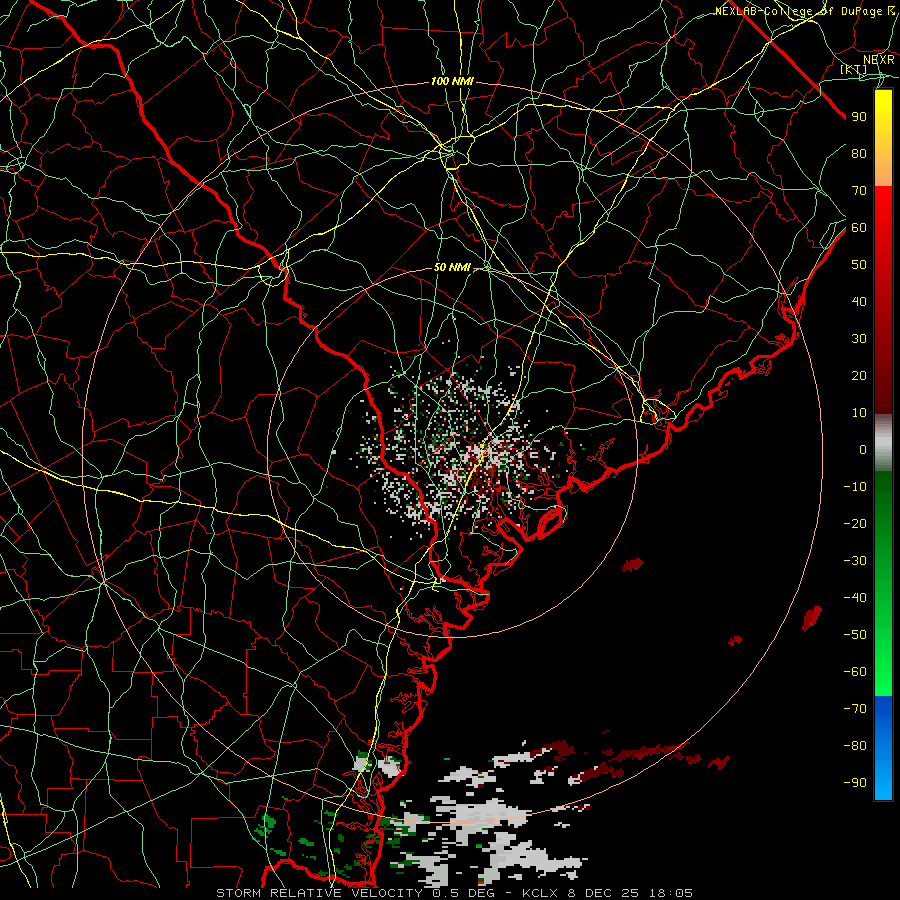
Task: Click the 8 DEC 25 date in caption
Action: 603,893
